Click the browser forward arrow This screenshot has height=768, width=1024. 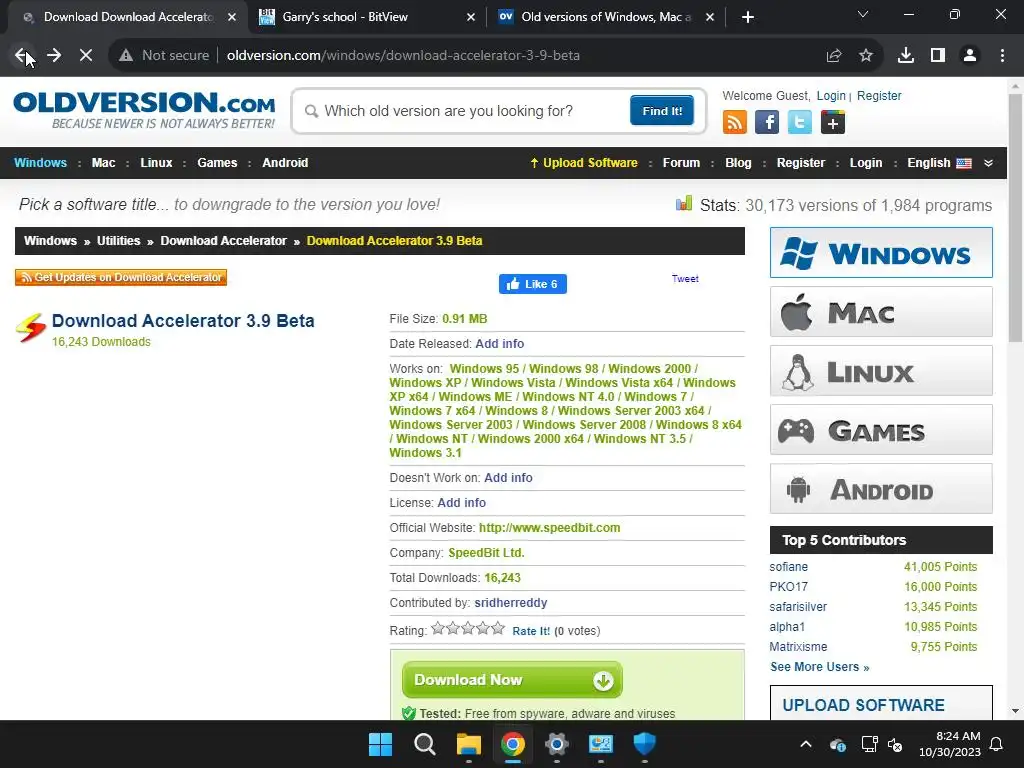click(54, 56)
